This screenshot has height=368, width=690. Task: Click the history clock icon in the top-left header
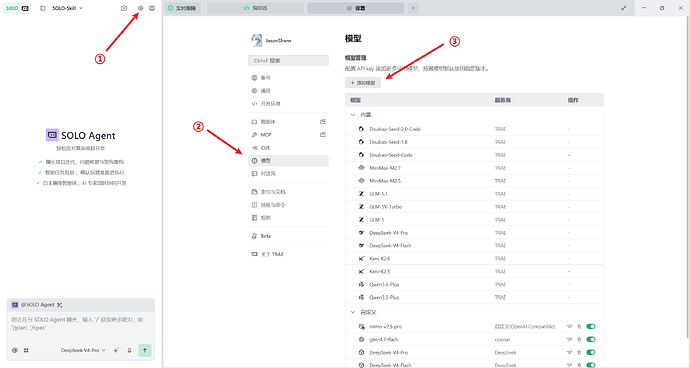(x=124, y=8)
